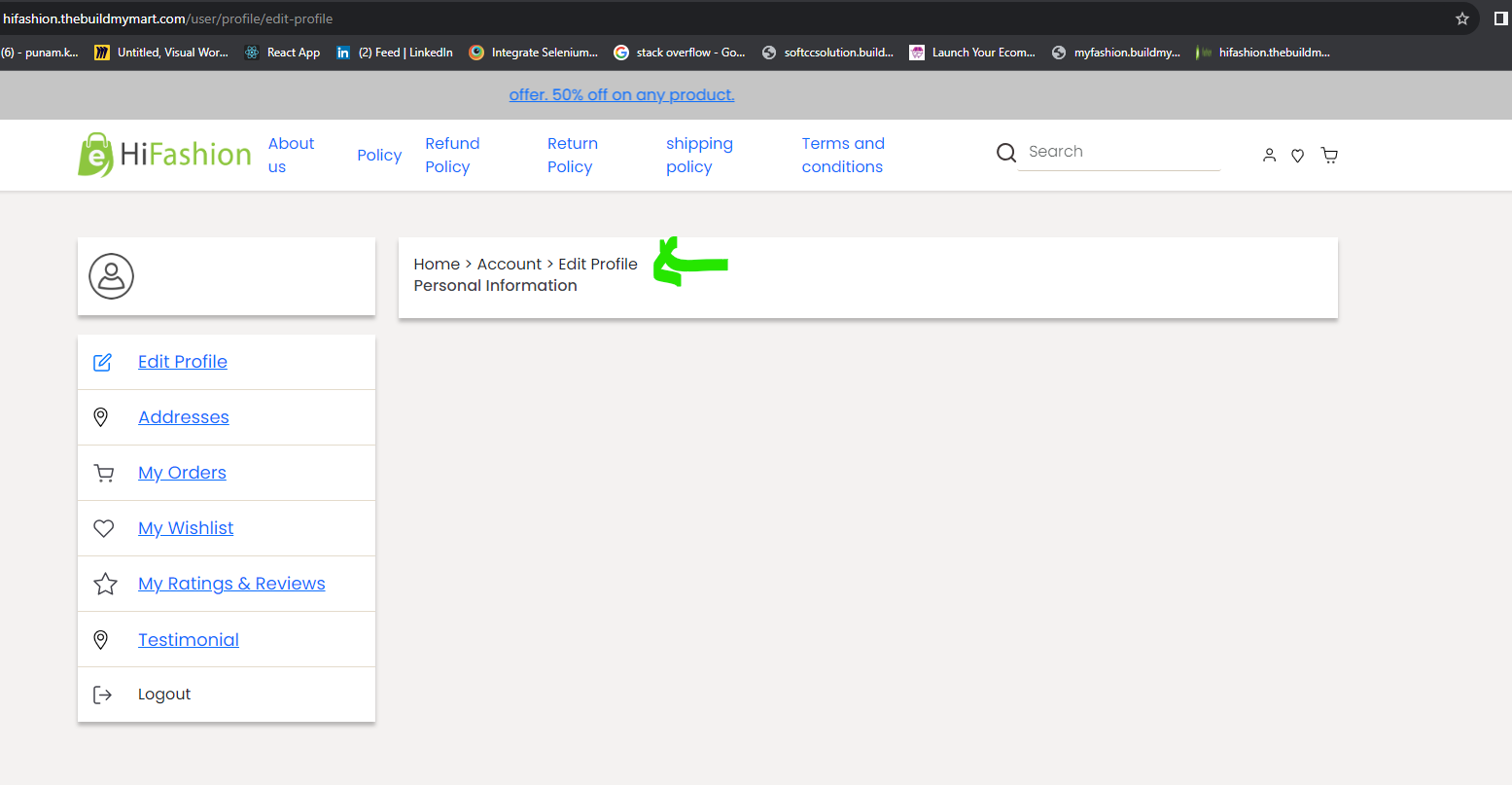This screenshot has width=1512, height=785.
Task: Click the pin icon beside Testimonial
Action: coord(100,640)
